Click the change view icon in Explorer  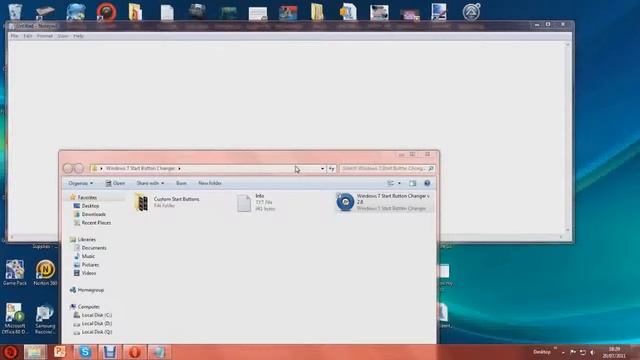[391, 183]
